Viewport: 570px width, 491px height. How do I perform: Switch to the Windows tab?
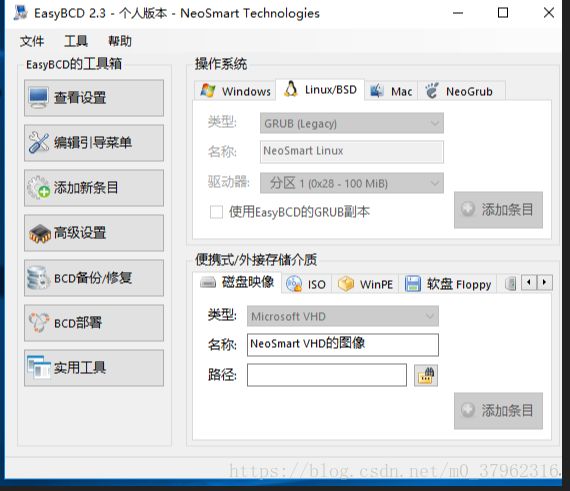(x=235, y=91)
